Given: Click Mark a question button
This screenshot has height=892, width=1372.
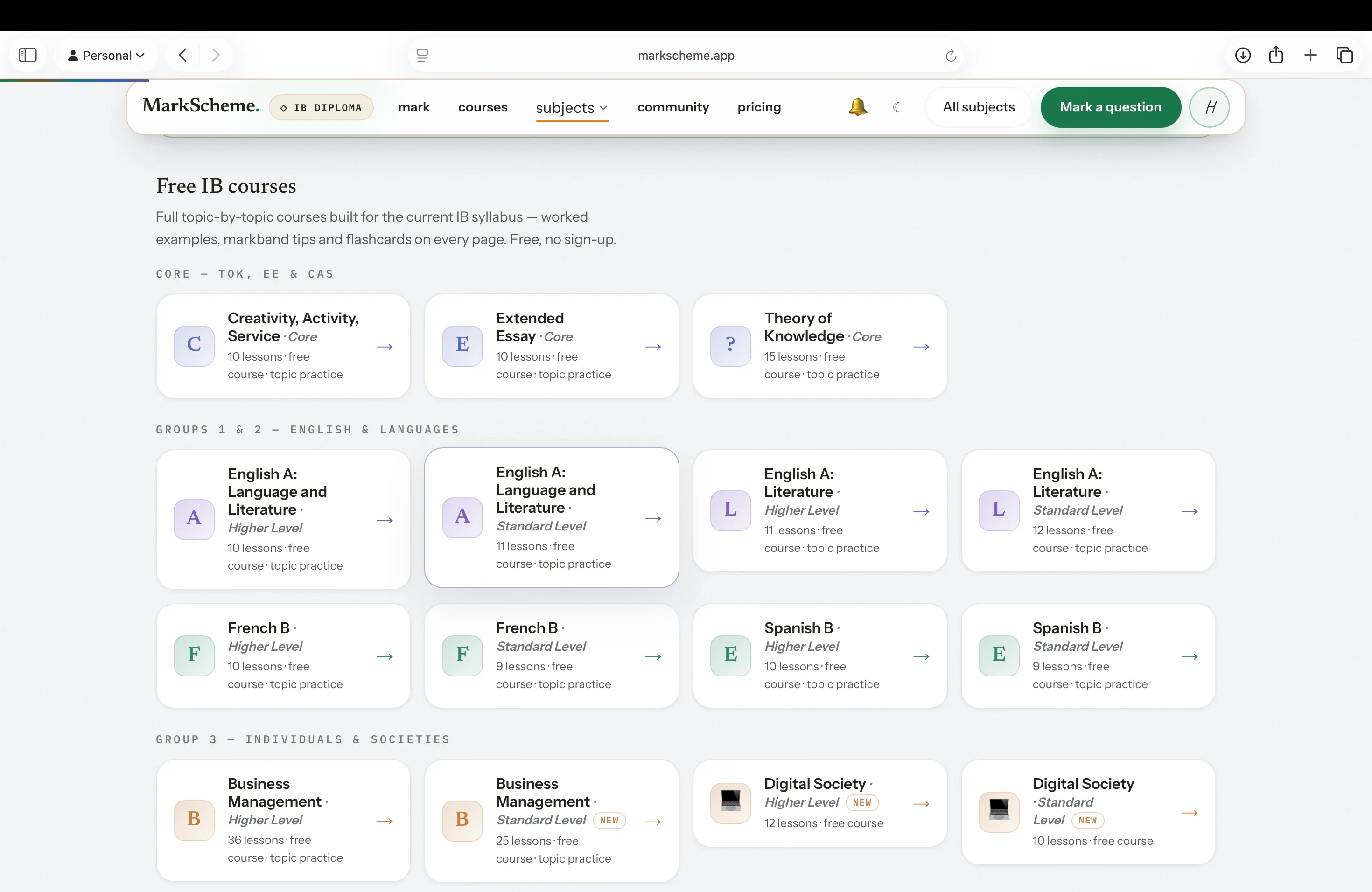Looking at the screenshot, I should click(x=1110, y=107).
